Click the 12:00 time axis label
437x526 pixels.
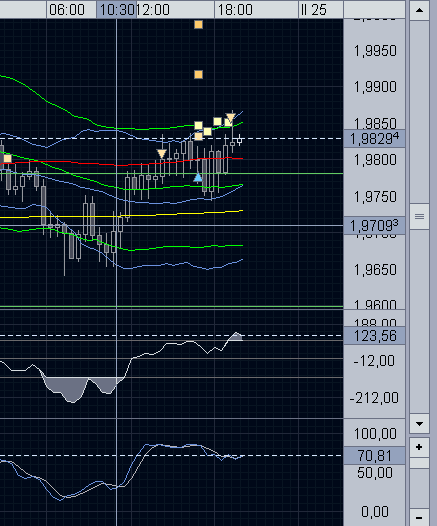pyautogui.click(x=153, y=10)
